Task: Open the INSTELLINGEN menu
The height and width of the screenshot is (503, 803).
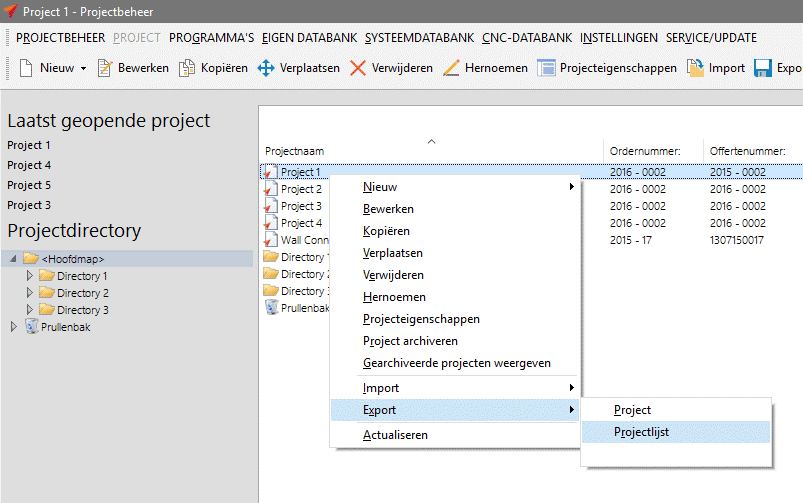Action: click(618, 37)
